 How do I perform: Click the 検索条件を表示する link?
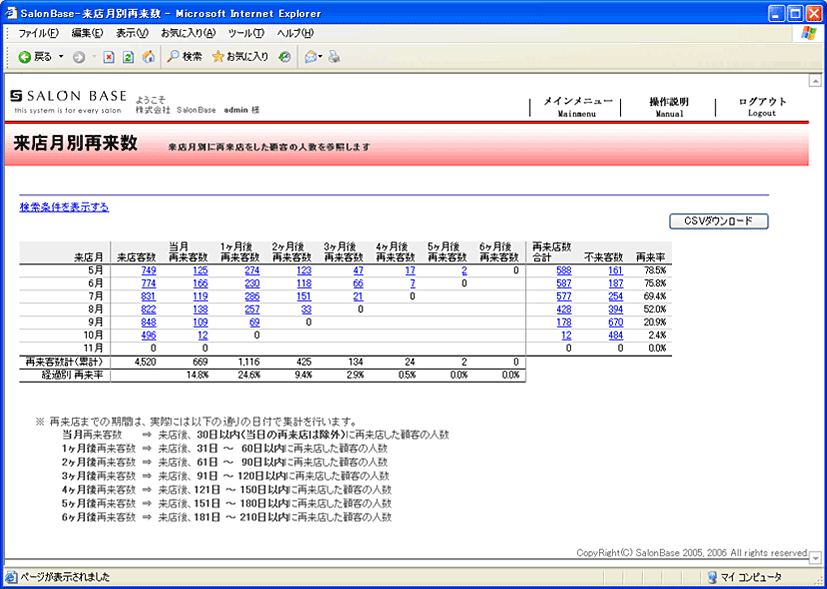click(64, 207)
